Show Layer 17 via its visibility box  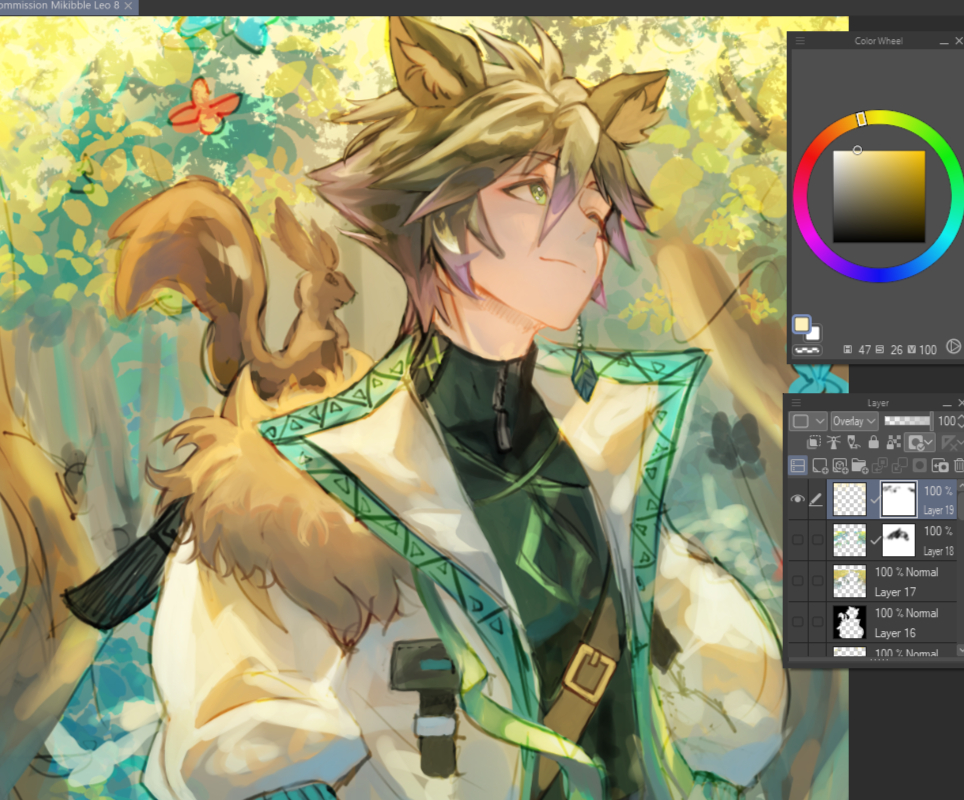(798, 581)
